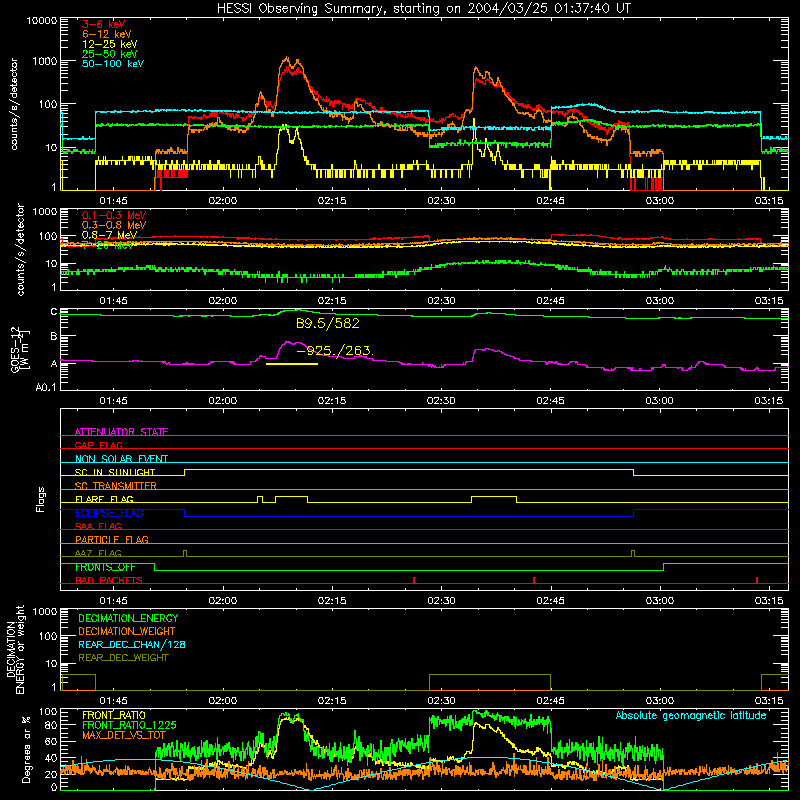Select the orange 6-12 keV legend label
This screenshot has width=800, height=800.
(106, 34)
